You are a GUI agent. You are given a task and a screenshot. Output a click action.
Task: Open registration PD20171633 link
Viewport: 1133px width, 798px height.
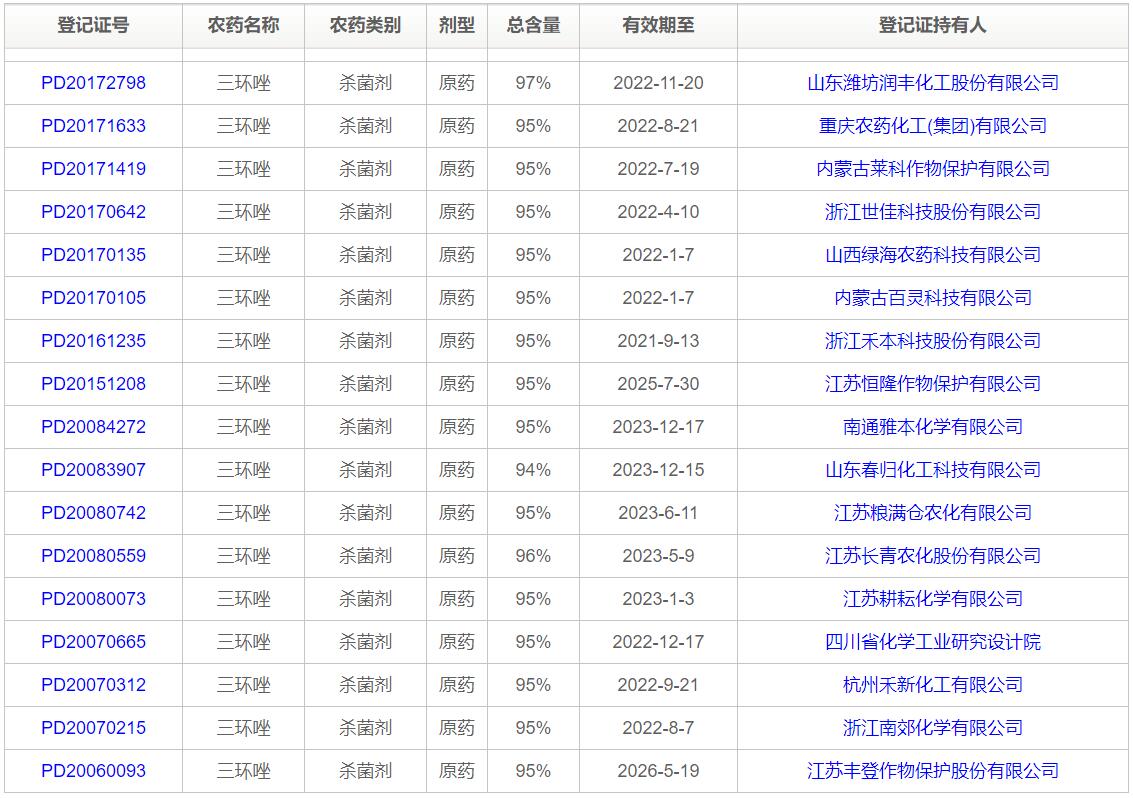tap(93, 126)
